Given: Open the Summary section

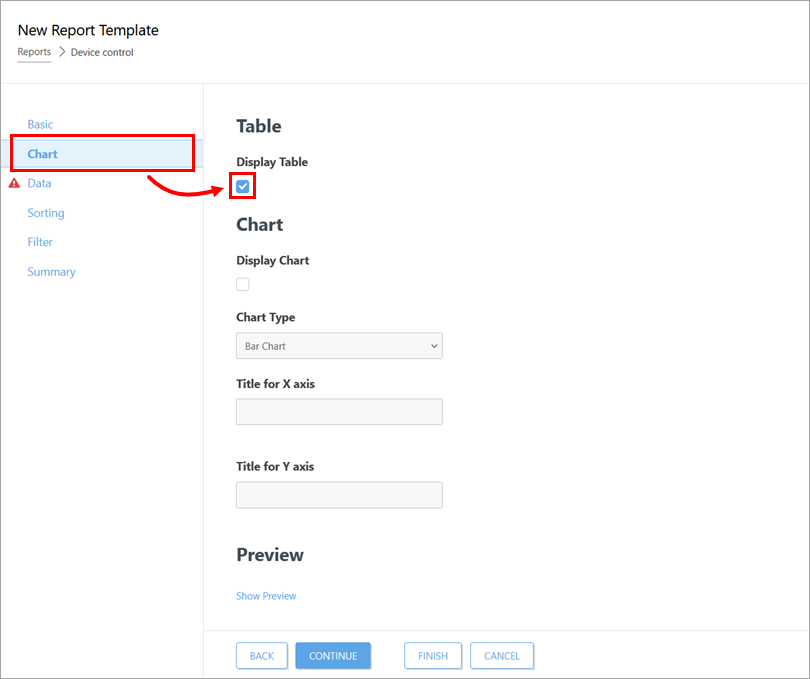Looking at the screenshot, I should pos(51,272).
